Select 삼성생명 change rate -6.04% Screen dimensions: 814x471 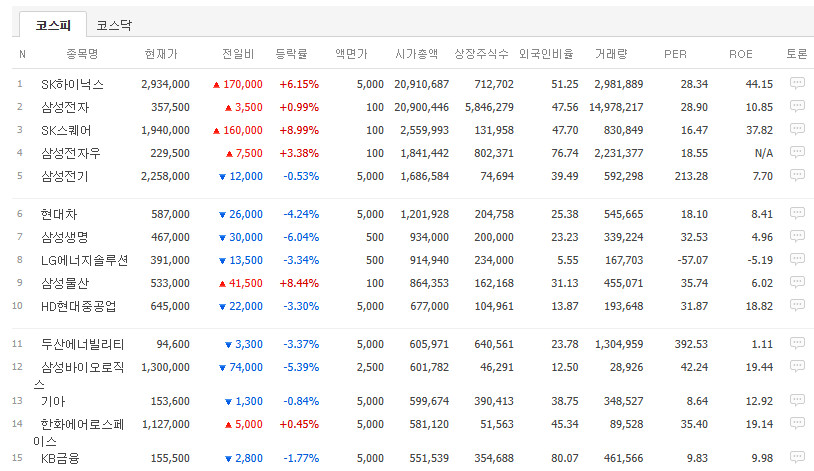[x=301, y=237]
